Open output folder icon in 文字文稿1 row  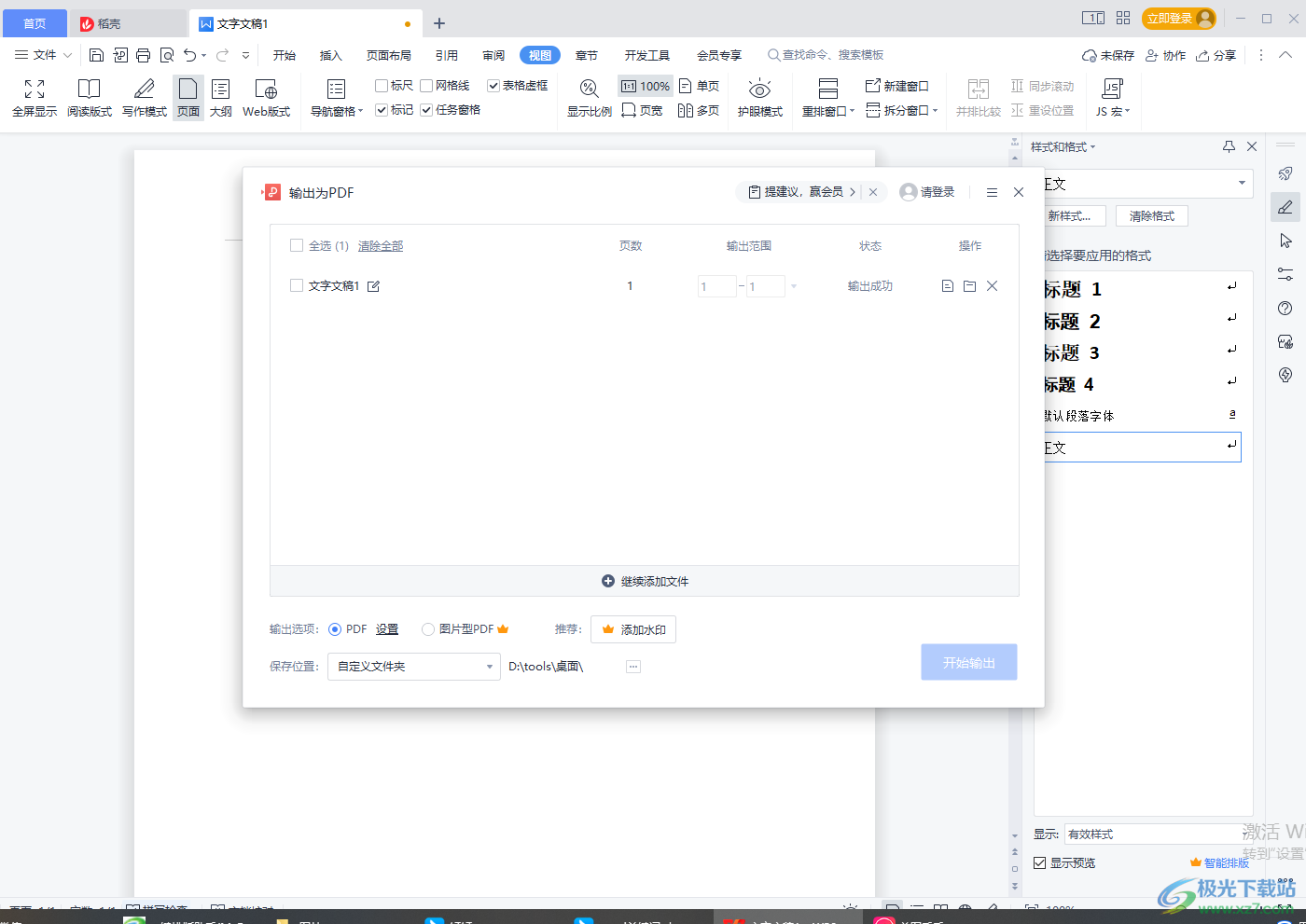(970, 286)
